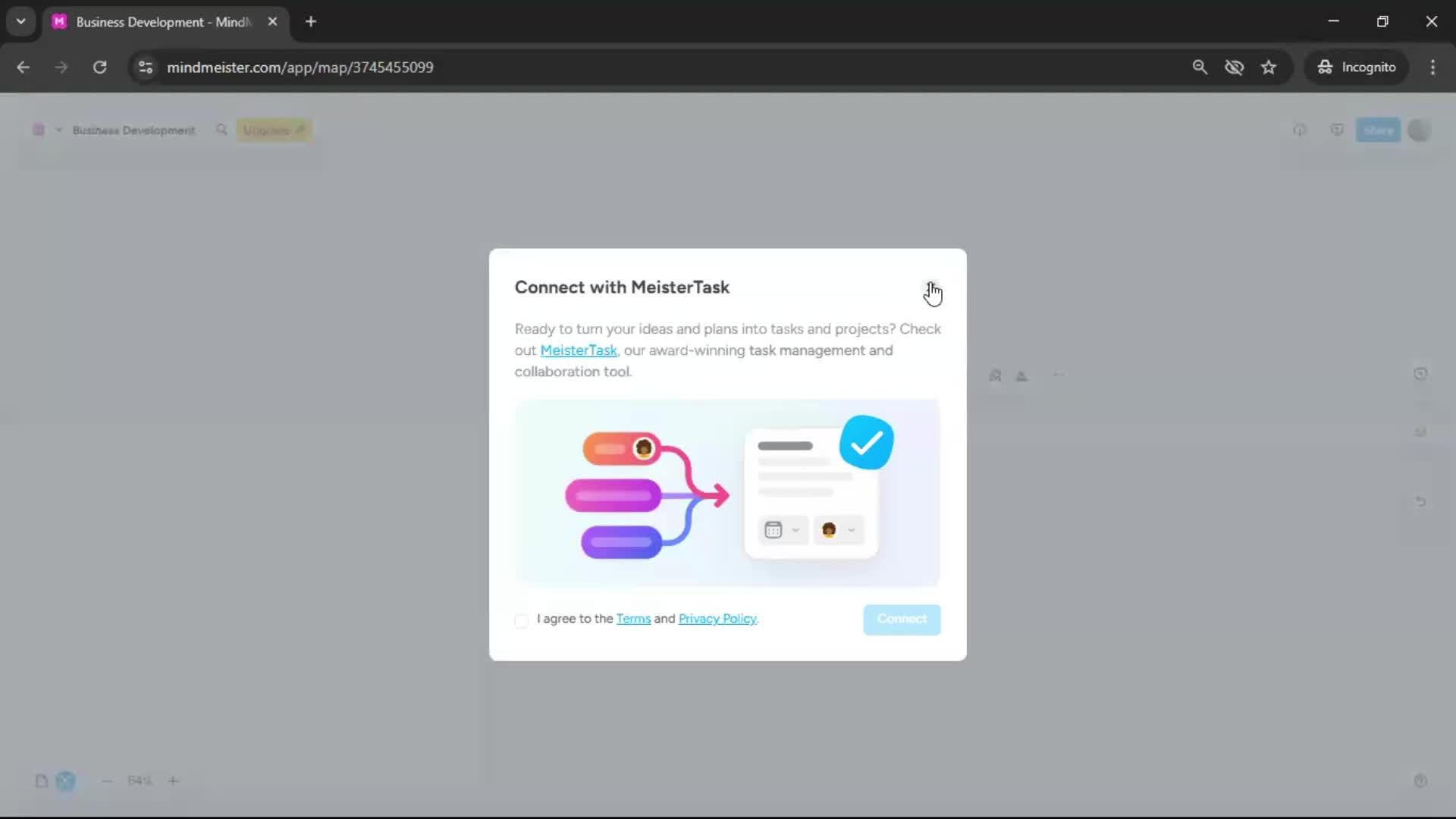
Task: Click the help icon at bottom right
Action: tap(1421, 780)
